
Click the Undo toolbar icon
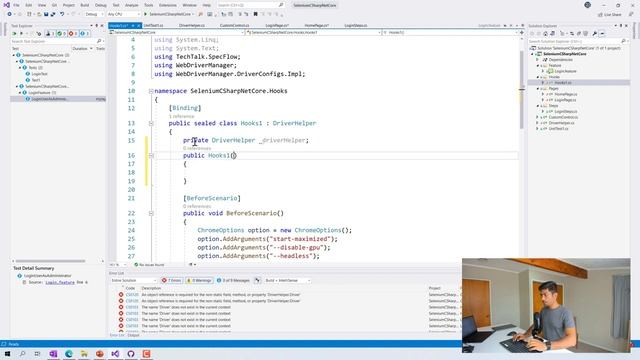pos(62,14)
